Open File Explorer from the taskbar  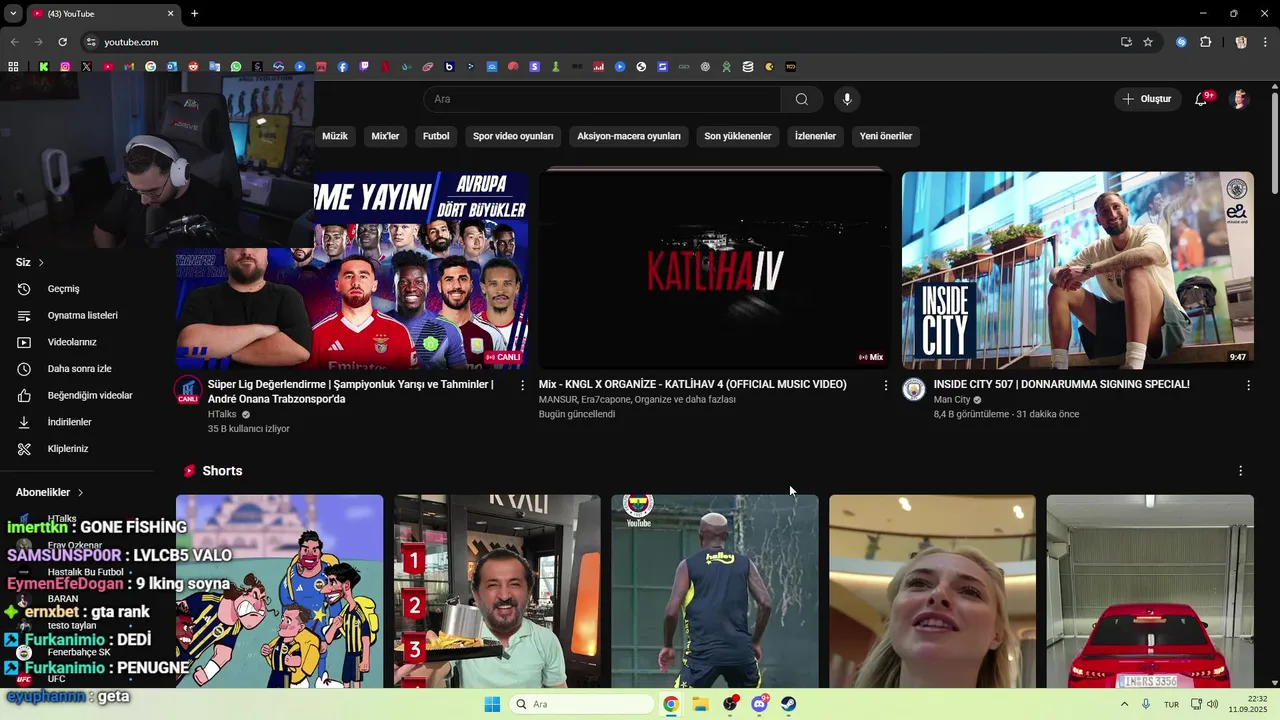pos(701,704)
